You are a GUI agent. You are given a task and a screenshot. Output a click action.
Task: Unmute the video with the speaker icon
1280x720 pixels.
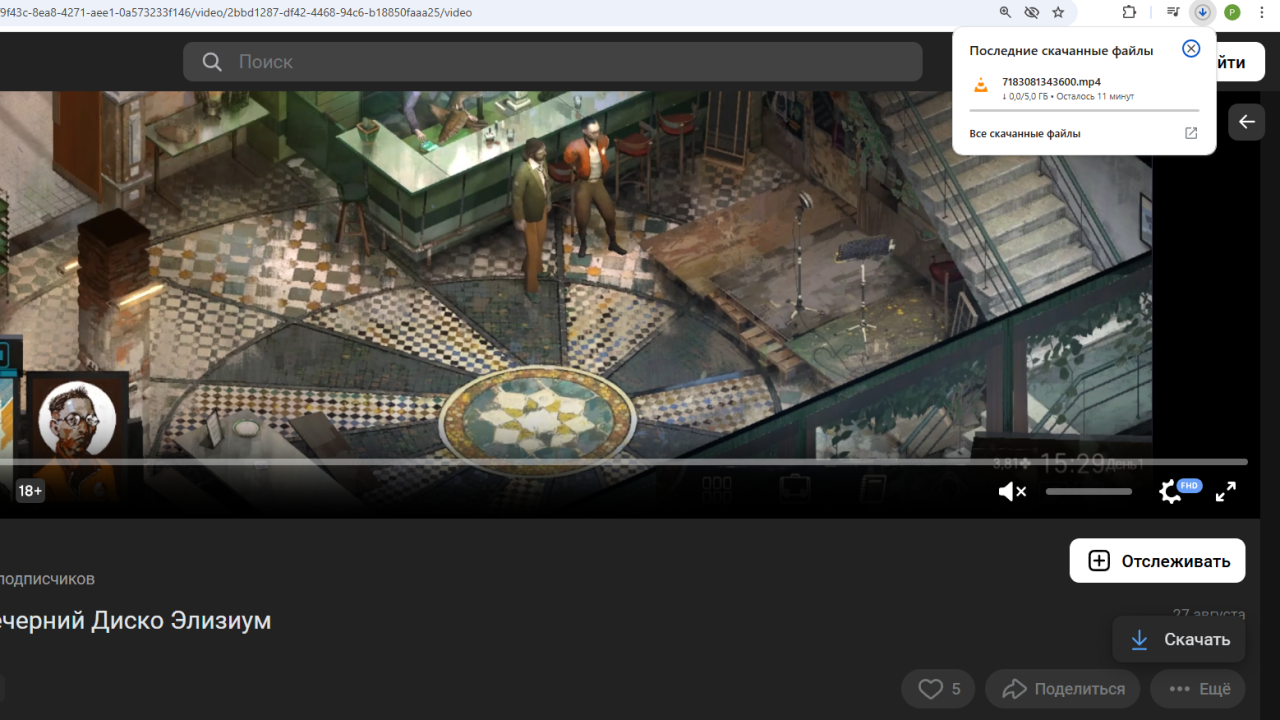(x=1012, y=491)
